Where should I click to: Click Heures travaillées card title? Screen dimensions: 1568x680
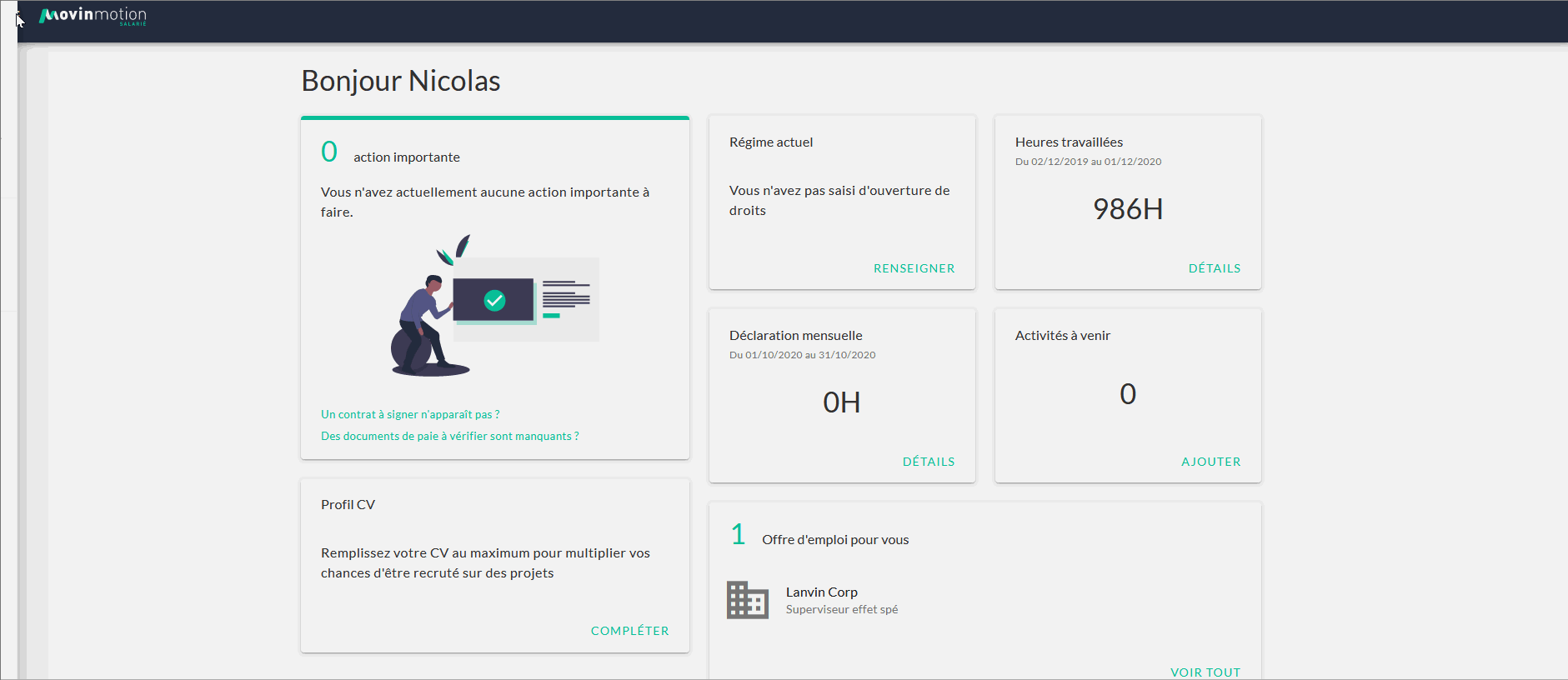point(1069,142)
